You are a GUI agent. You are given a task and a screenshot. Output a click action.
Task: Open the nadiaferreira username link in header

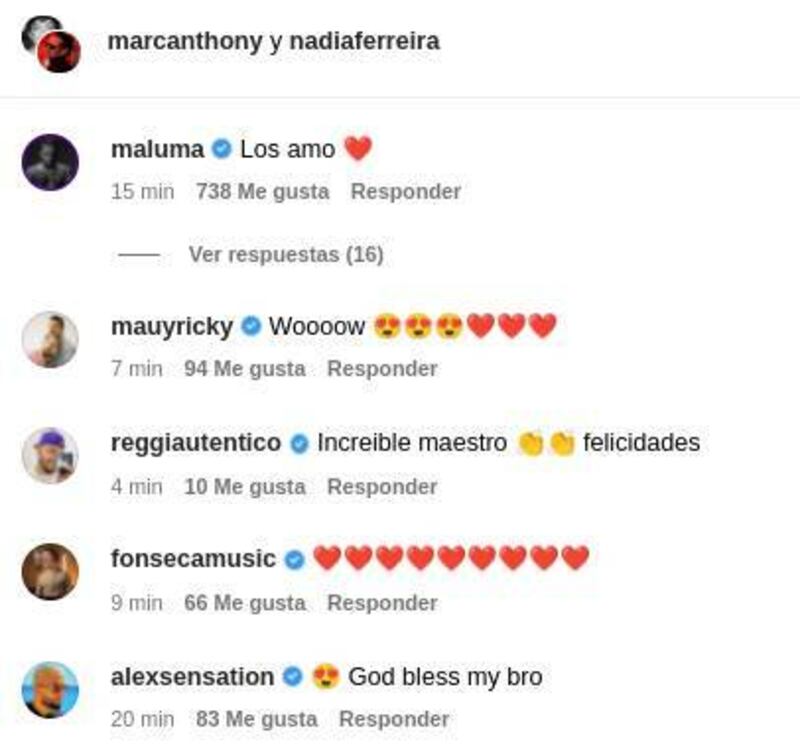(x=364, y=41)
